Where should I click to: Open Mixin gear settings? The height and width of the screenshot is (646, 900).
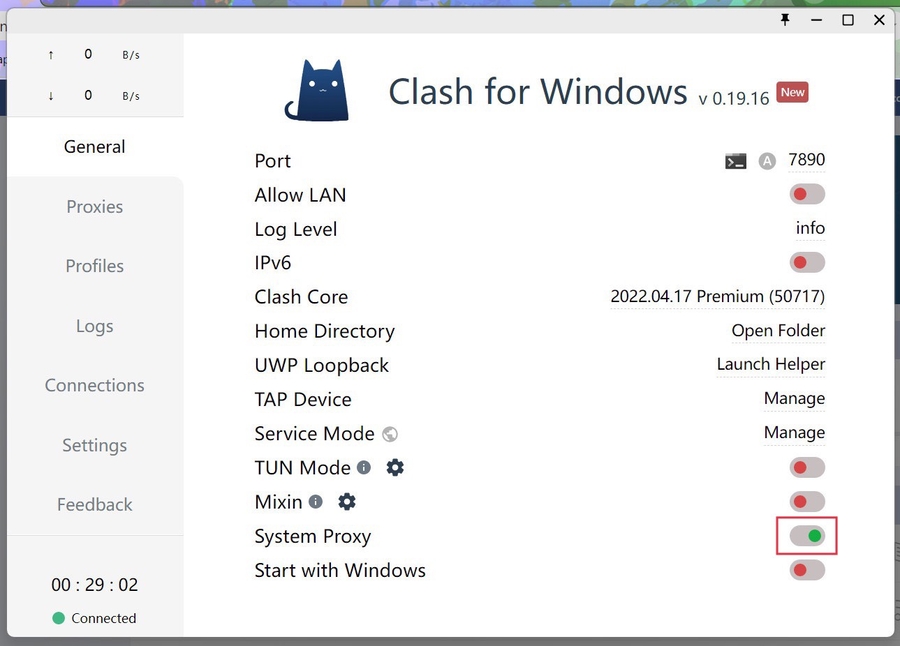click(x=347, y=501)
